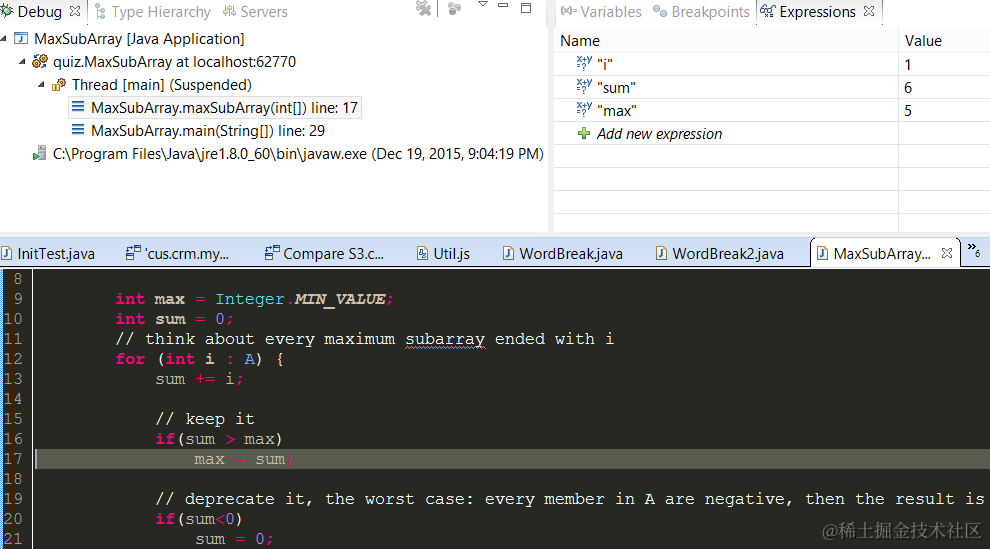Viewport: 990px width, 549px height.
Task: Click "sum += i;" on line 13
Action: [x=200, y=379]
